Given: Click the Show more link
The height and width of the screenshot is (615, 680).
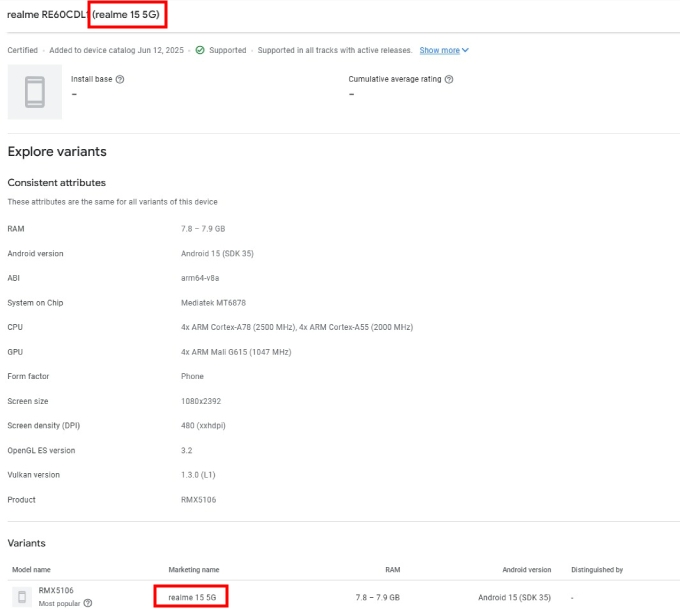Looking at the screenshot, I should tap(439, 50).
